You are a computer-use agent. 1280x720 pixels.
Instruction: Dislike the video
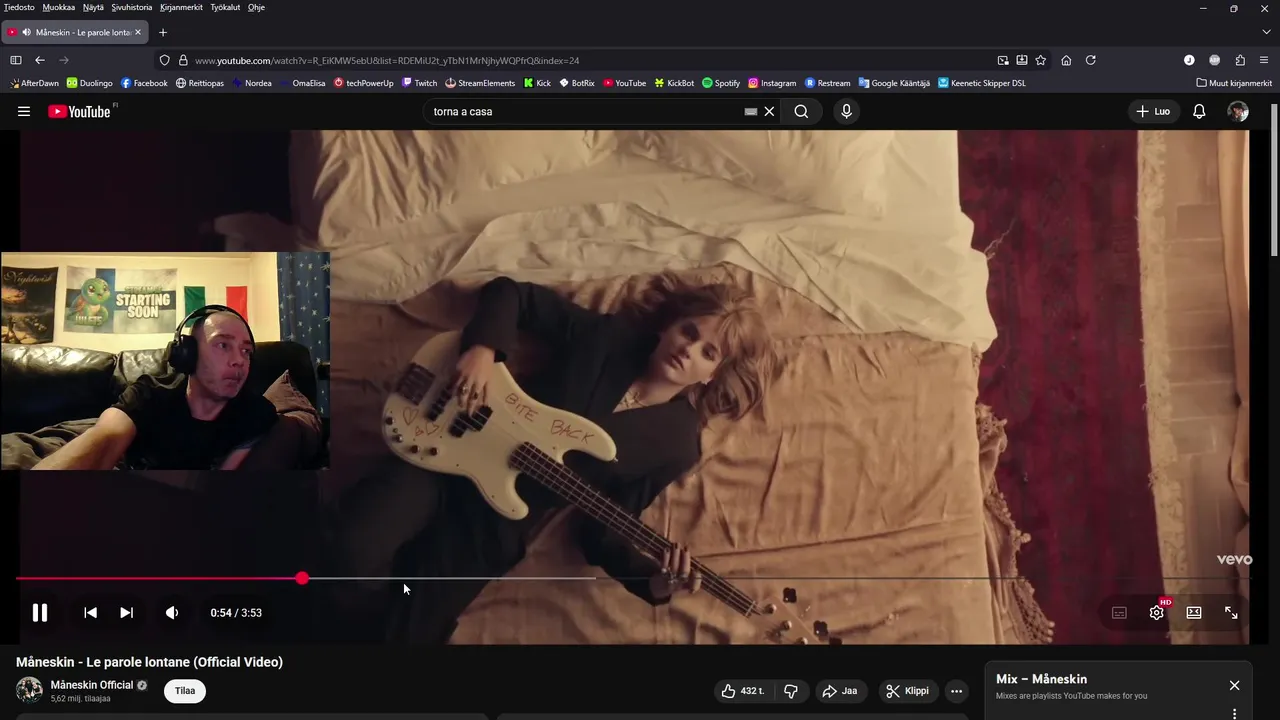point(791,691)
